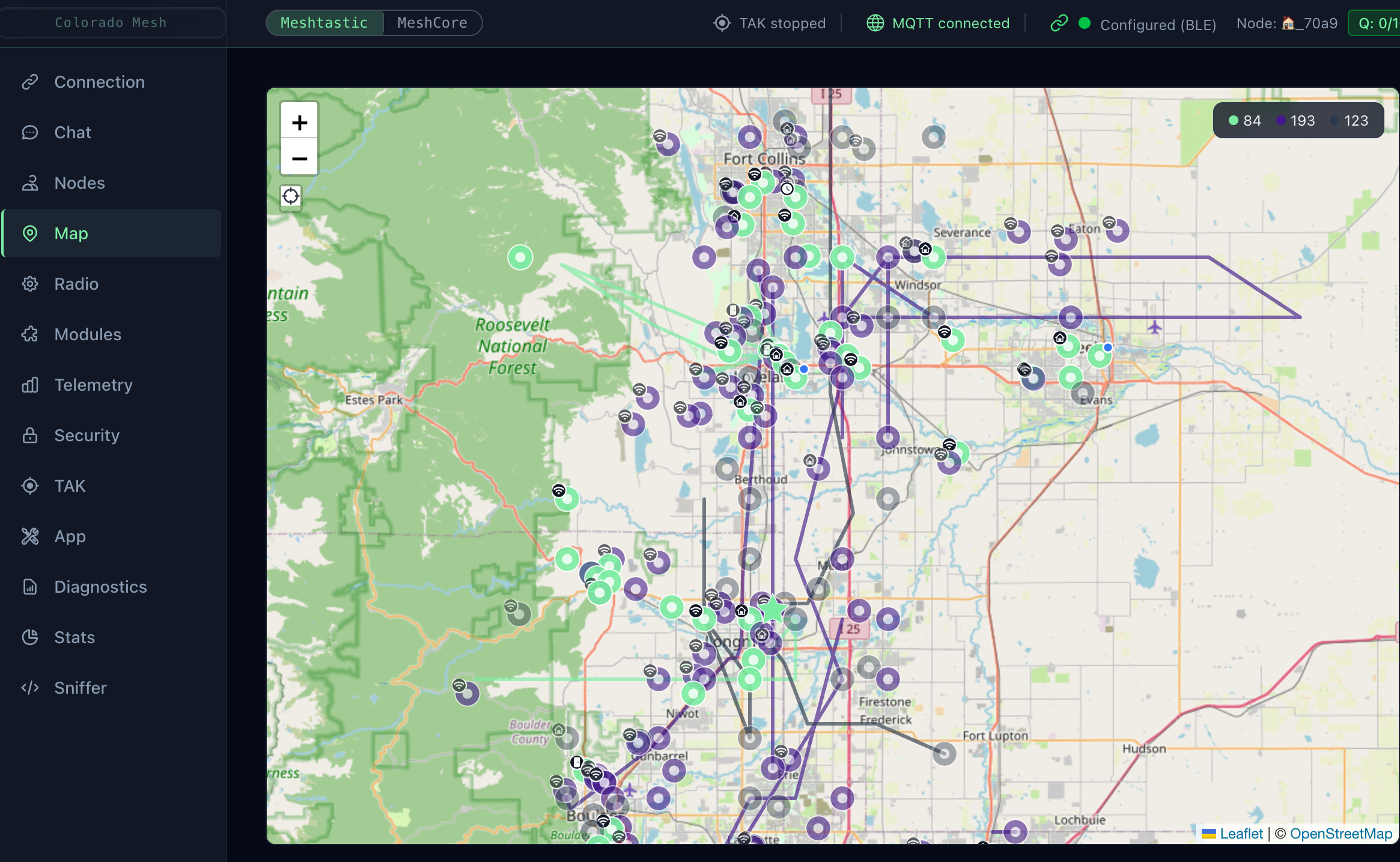This screenshot has width=1400, height=862.
Task: Open the Modules puzzle icon
Action: [x=30, y=334]
